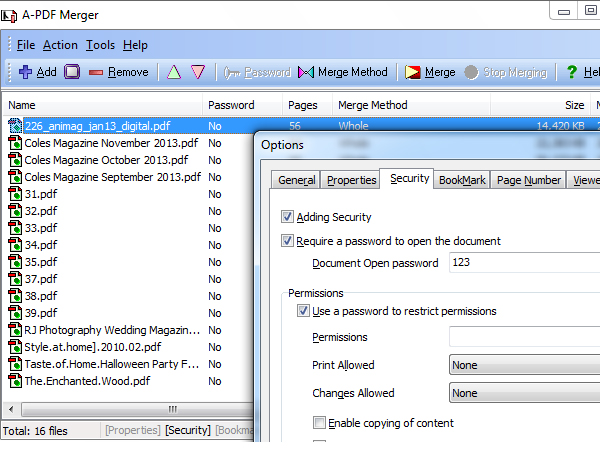This screenshot has width=600, height=450.
Task: Click the Add files plus icon
Action: click(25, 72)
